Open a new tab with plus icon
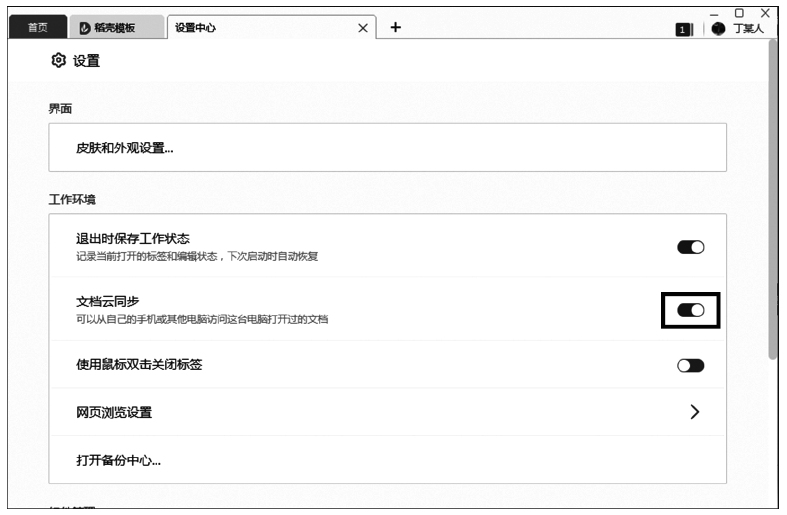The width and height of the screenshot is (787, 515). click(395, 27)
